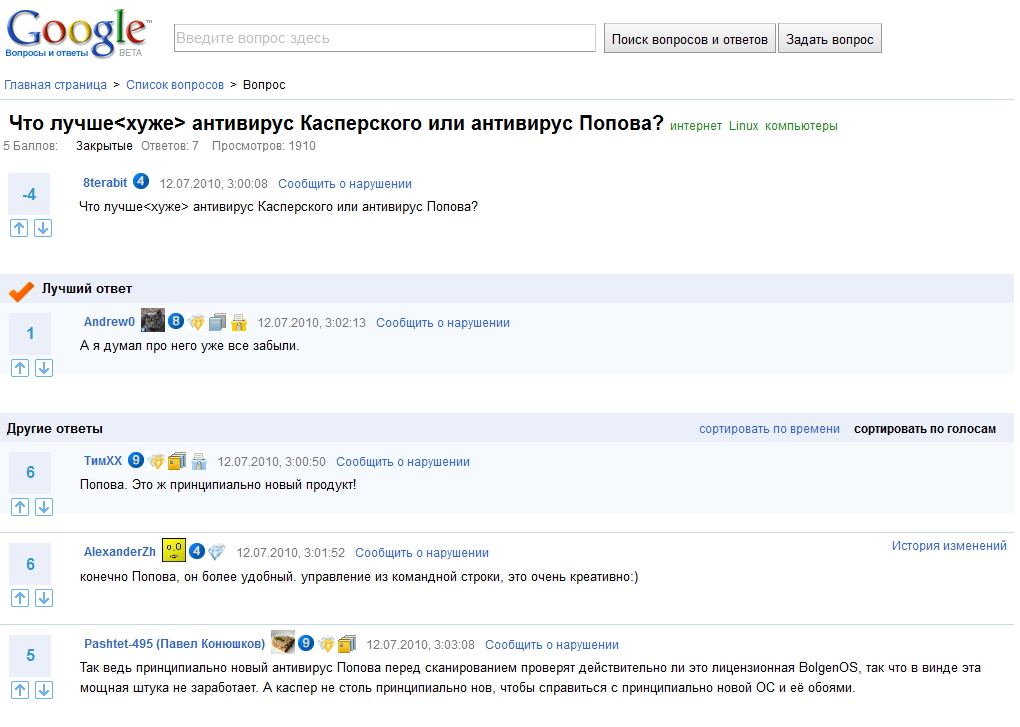This screenshot has width=1020, height=727.
Task: Click 'Просмотров: 1910' text
Action: pyautogui.click(x=263, y=146)
